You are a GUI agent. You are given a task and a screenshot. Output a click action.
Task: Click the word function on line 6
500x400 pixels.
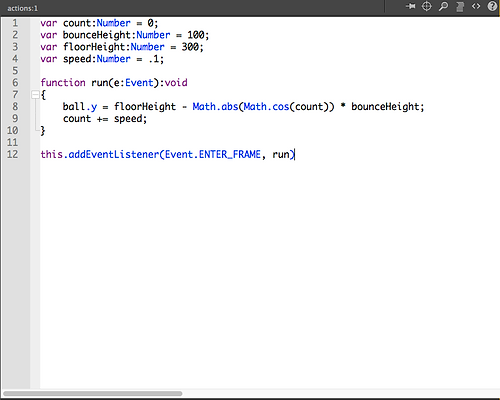point(63,83)
